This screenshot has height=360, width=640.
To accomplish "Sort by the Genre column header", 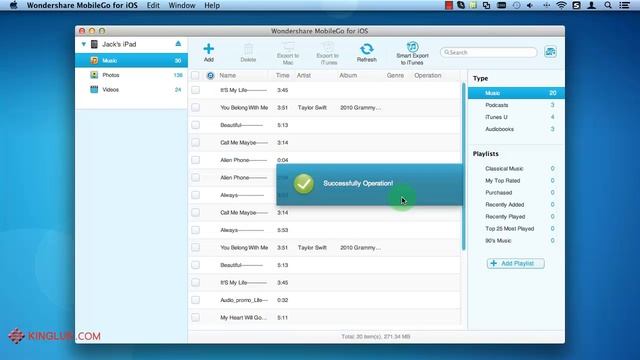I will pos(395,76).
